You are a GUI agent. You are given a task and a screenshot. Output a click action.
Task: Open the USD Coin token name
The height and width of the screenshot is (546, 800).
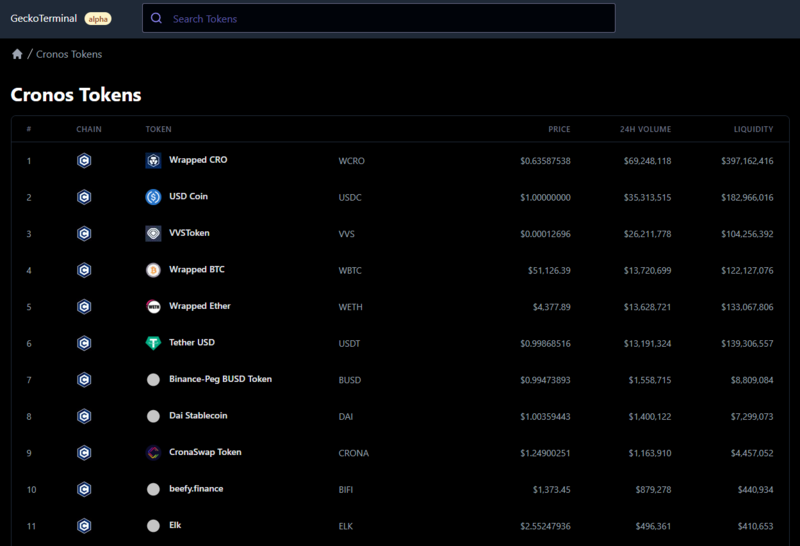click(x=188, y=196)
